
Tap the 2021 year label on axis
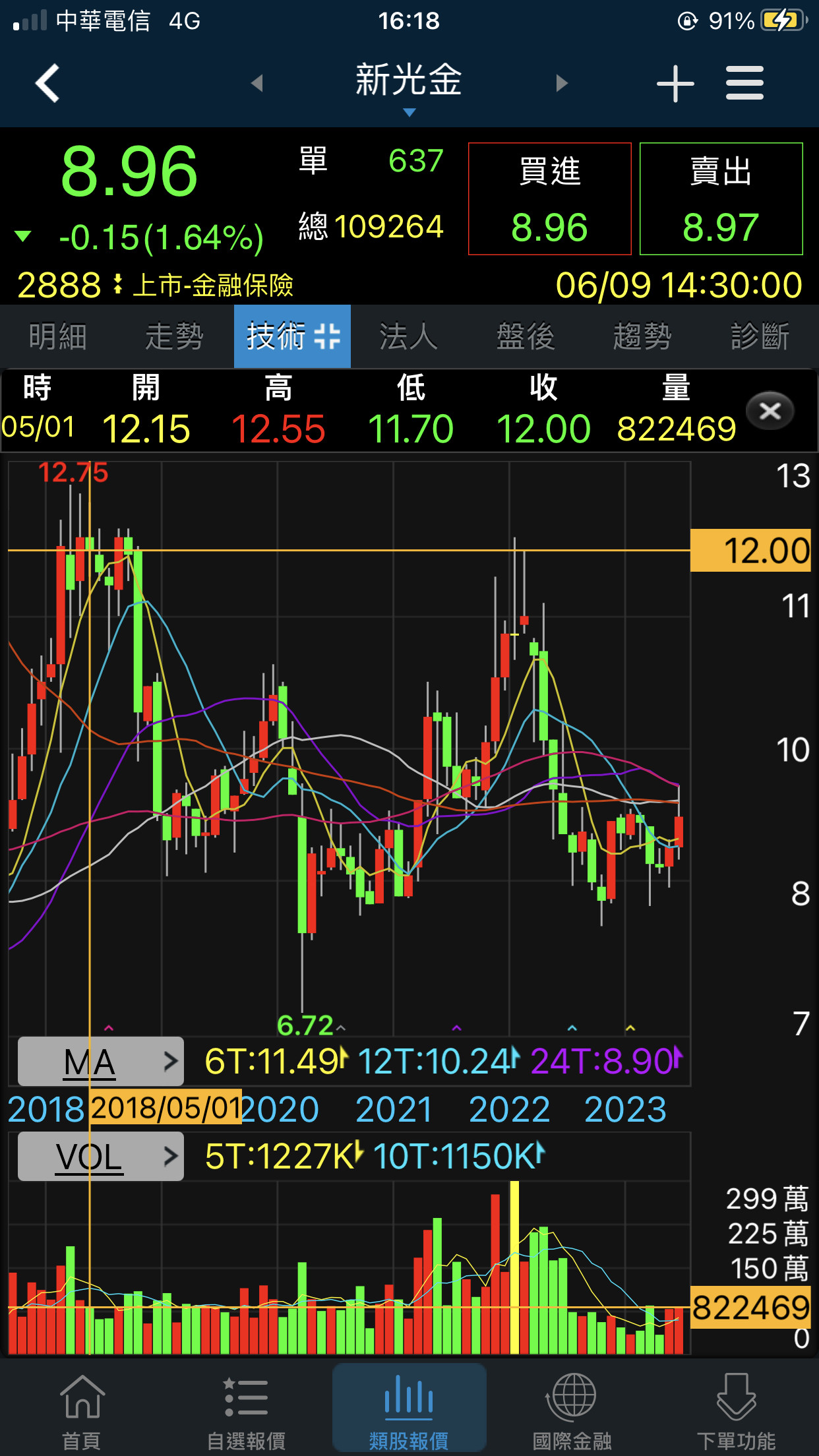pyautogui.click(x=394, y=1109)
